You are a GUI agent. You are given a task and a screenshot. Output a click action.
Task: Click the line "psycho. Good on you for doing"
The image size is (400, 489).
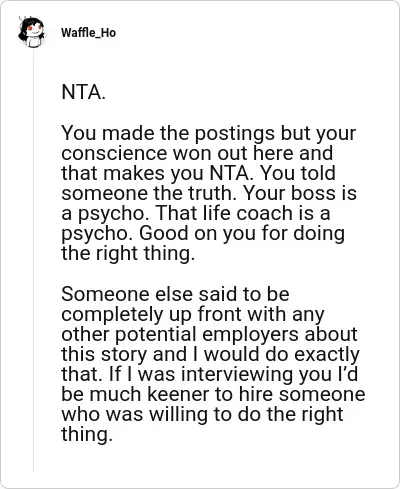(x=203, y=233)
